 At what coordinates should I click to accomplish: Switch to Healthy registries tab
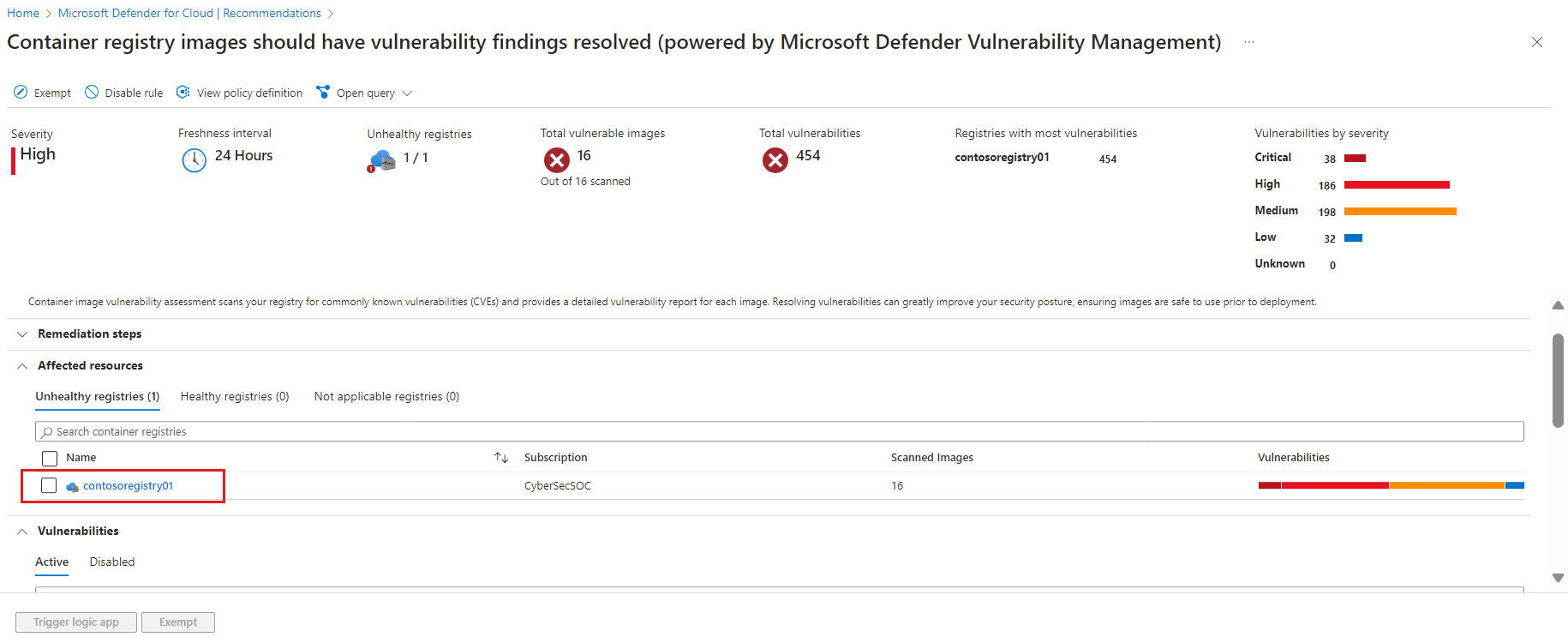click(235, 397)
